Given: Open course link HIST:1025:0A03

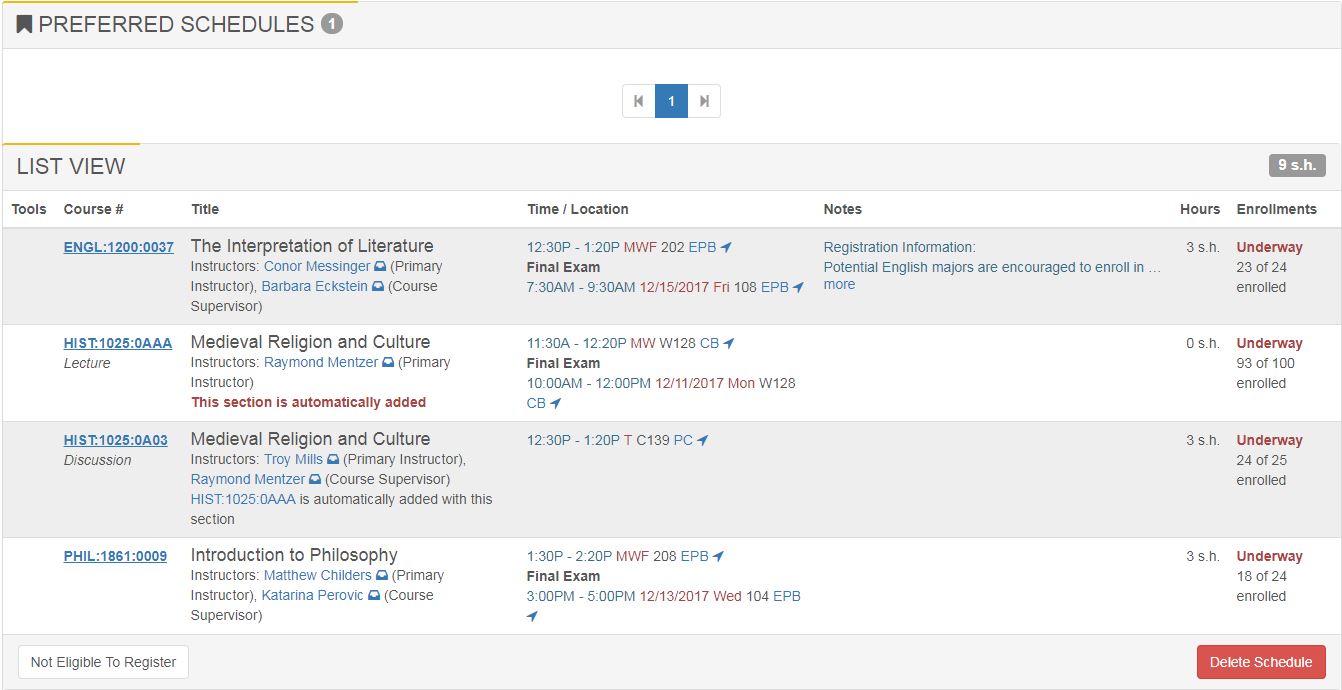Looking at the screenshot, I should tap(116, 440).
